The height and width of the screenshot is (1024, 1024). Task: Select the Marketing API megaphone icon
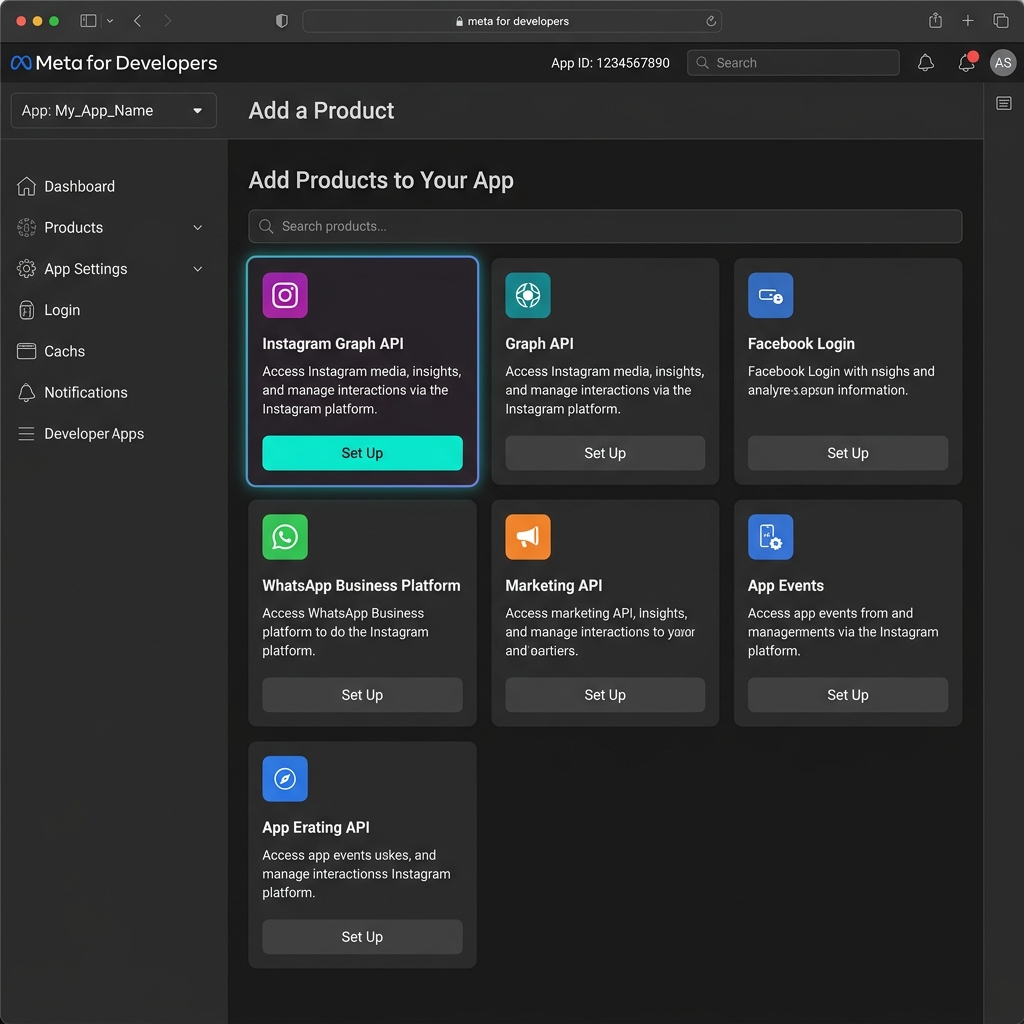click(x=528, y=537)
